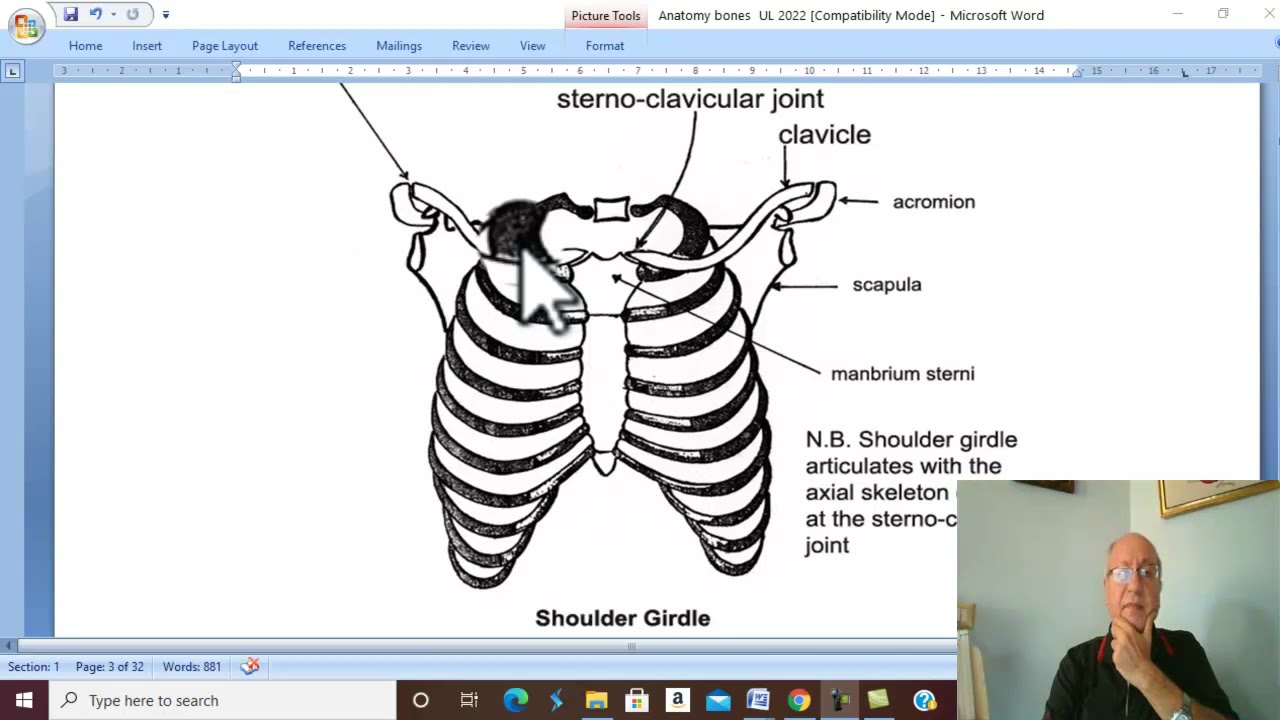Screen dimensions: 1280x720
Task: Open the green sticky notes taskbar icon
Action: pyautogui.click(x=879, y=700)
